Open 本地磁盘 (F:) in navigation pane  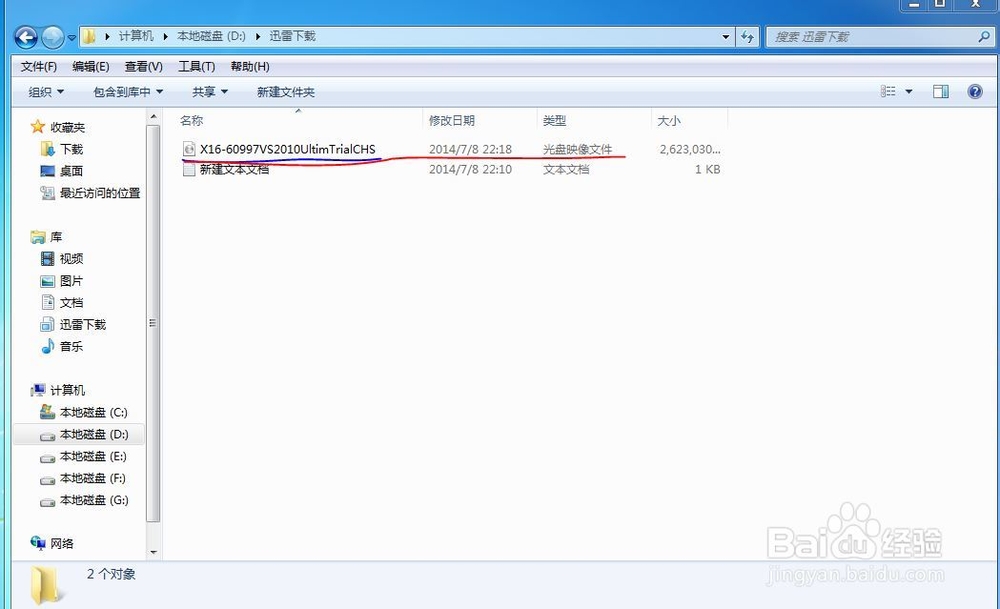coord(93,478)
